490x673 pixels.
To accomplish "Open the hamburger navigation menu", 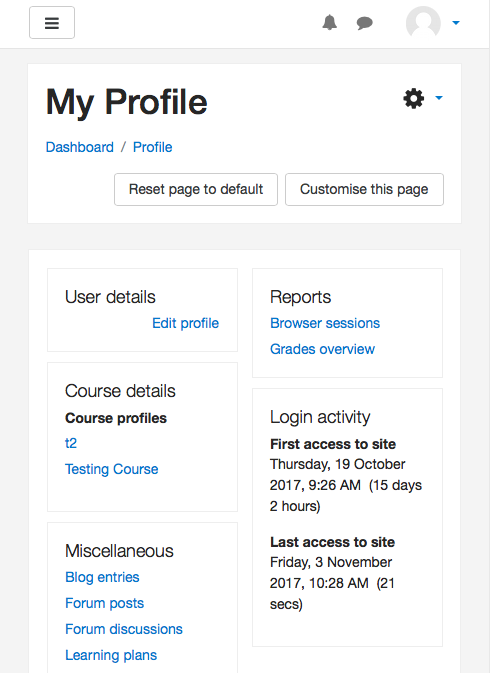I will click(52, 23).
